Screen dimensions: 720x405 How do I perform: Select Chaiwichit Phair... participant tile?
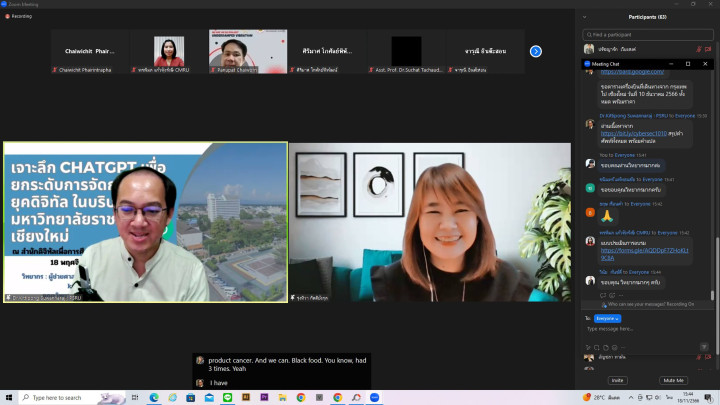pos(90,51)
